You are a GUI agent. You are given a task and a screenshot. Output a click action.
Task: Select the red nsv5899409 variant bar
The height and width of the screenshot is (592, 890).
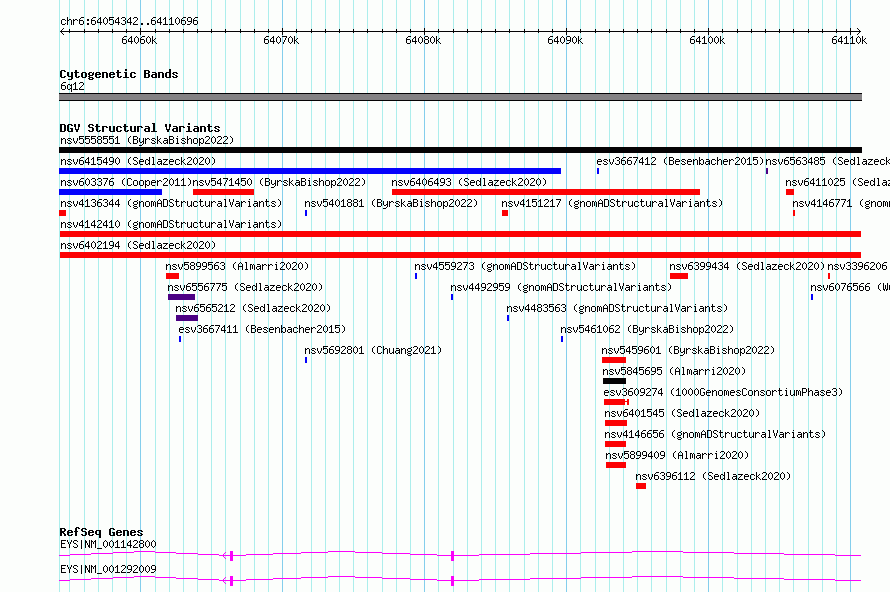[616, 465]
